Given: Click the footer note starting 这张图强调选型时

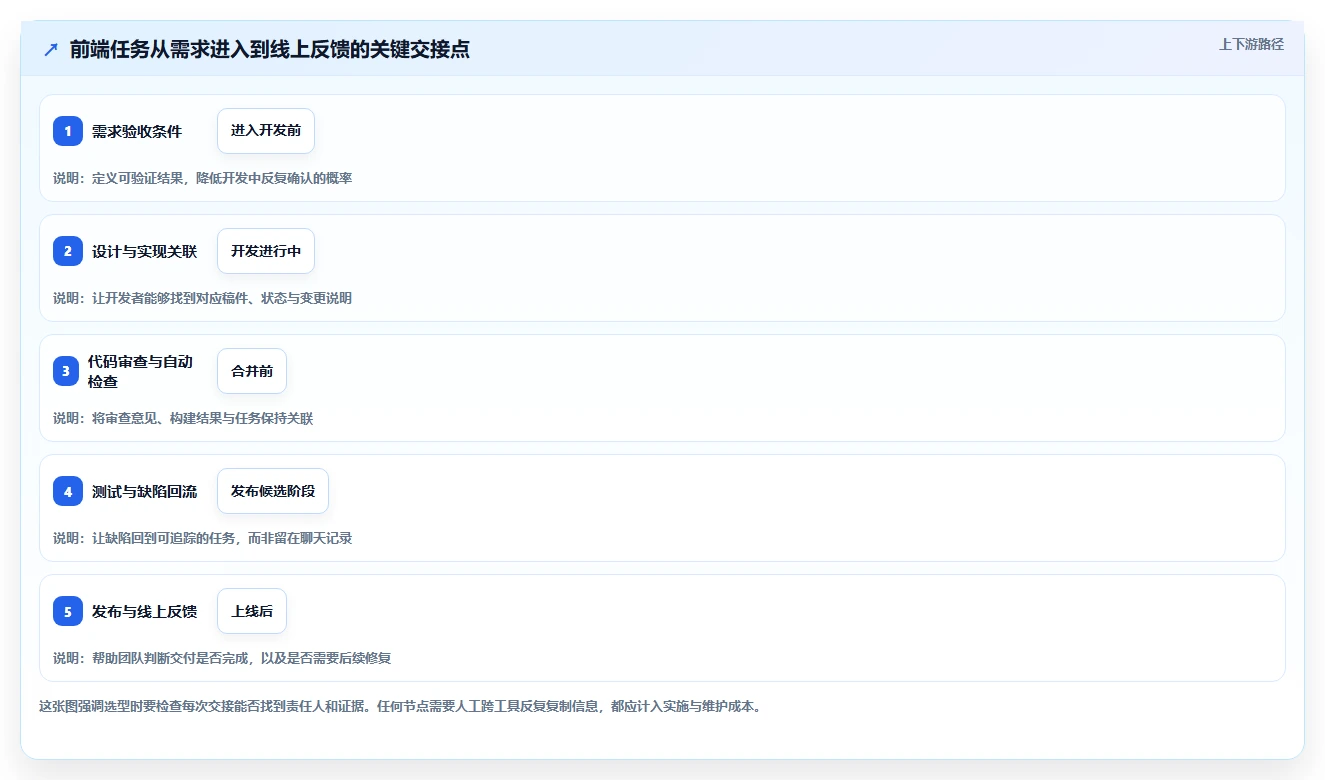Looking at the screenshot, I should pos(400,706).
